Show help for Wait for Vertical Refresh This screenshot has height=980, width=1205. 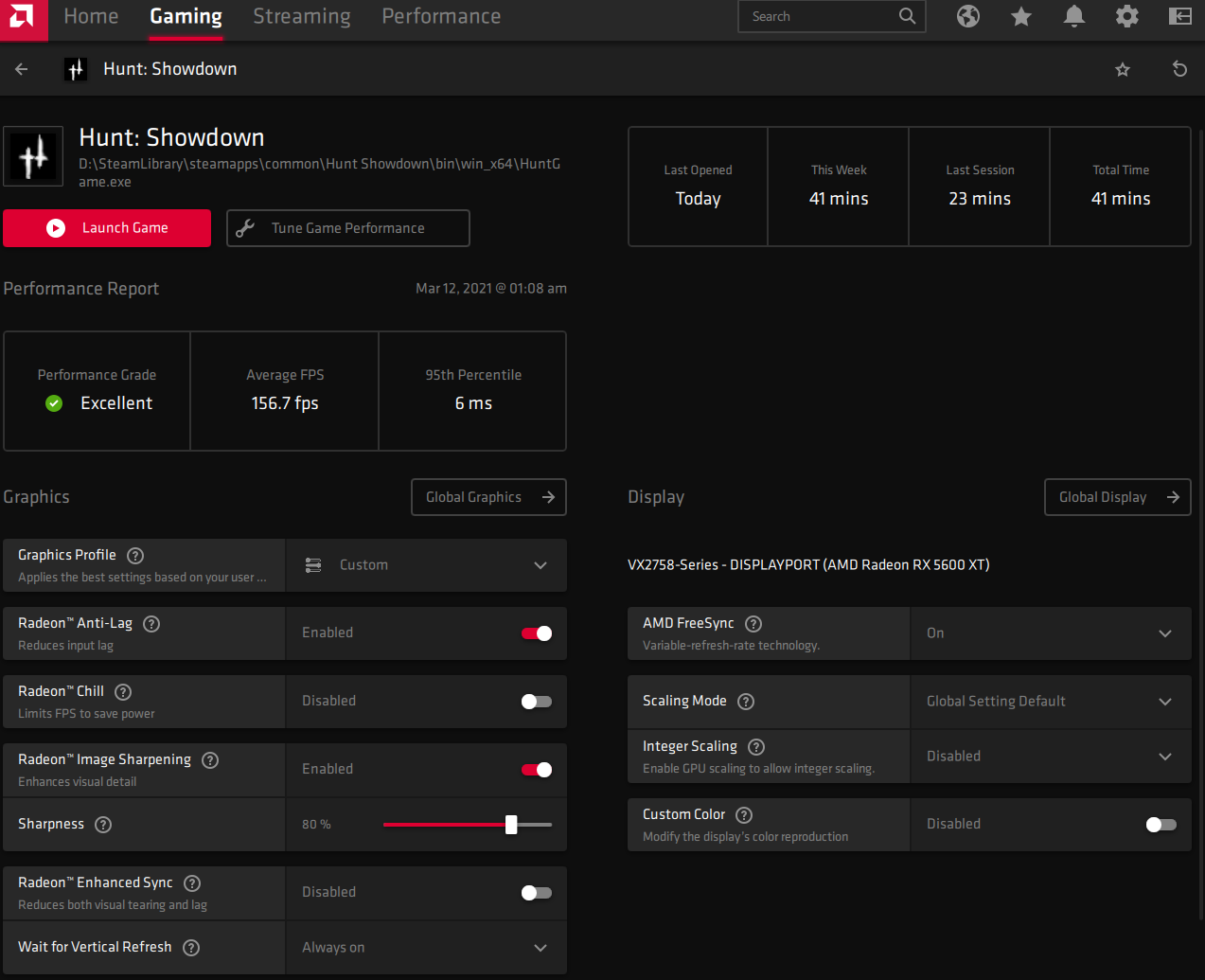tap(191, 948)
